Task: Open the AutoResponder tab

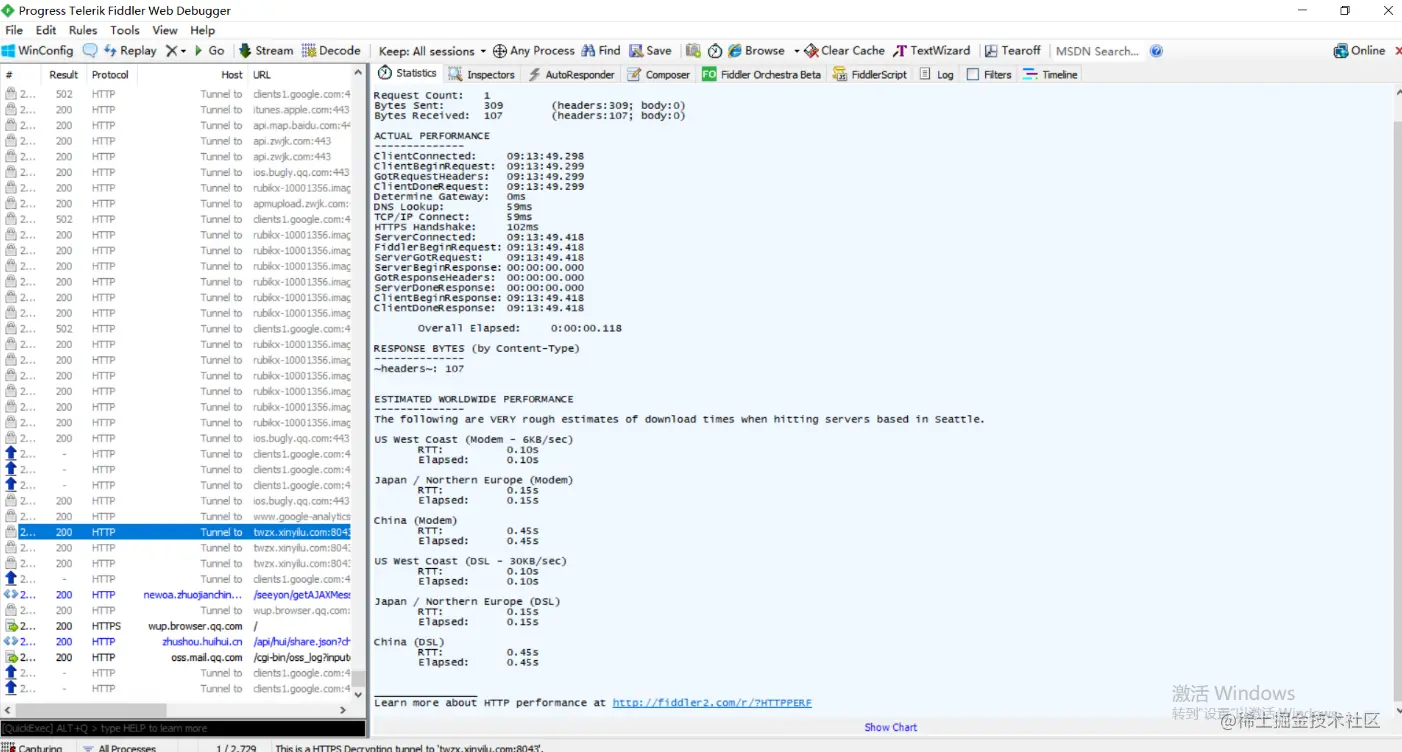Action: pos(571,75)
